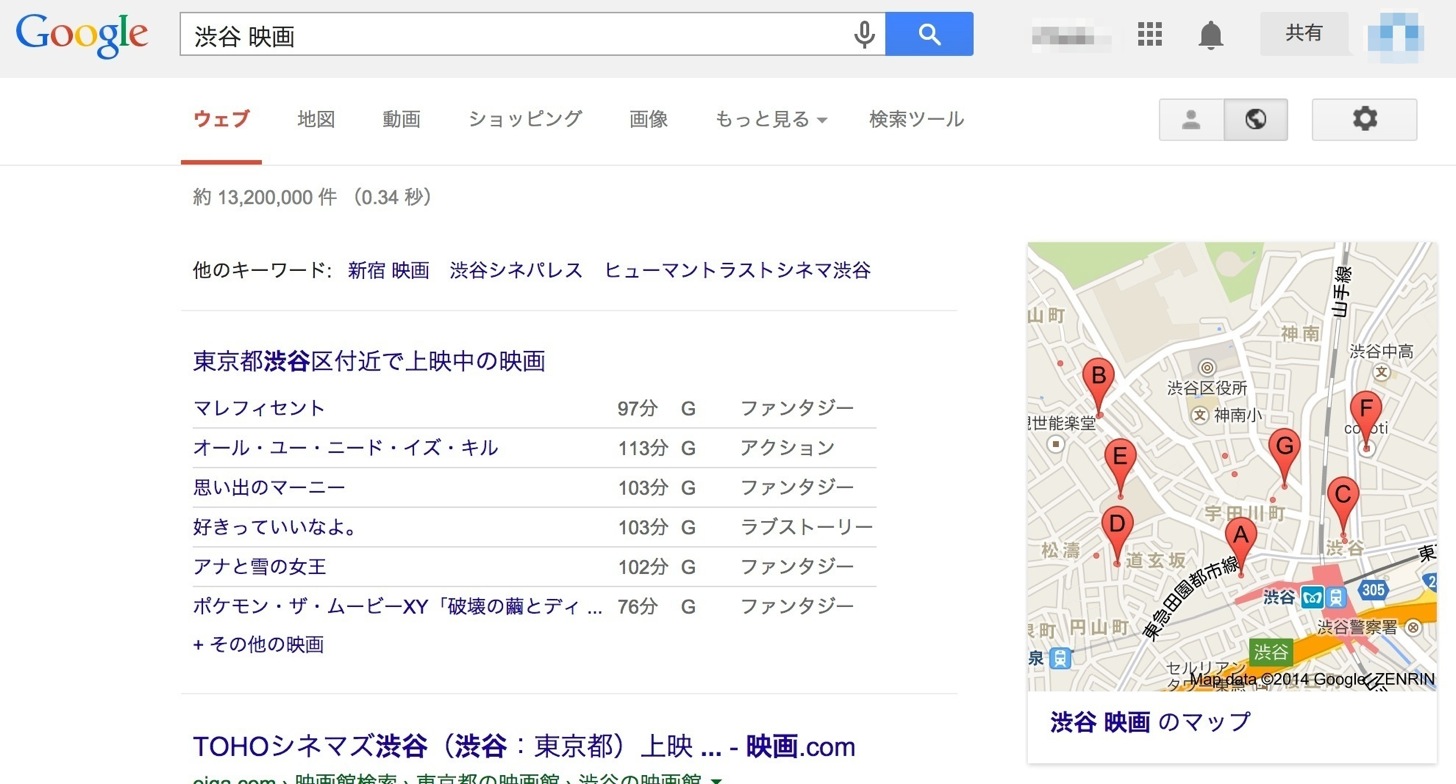Viewport: 1456px width, 784px height.
Task: Open the settings gear button
Action: point(1364,119)
